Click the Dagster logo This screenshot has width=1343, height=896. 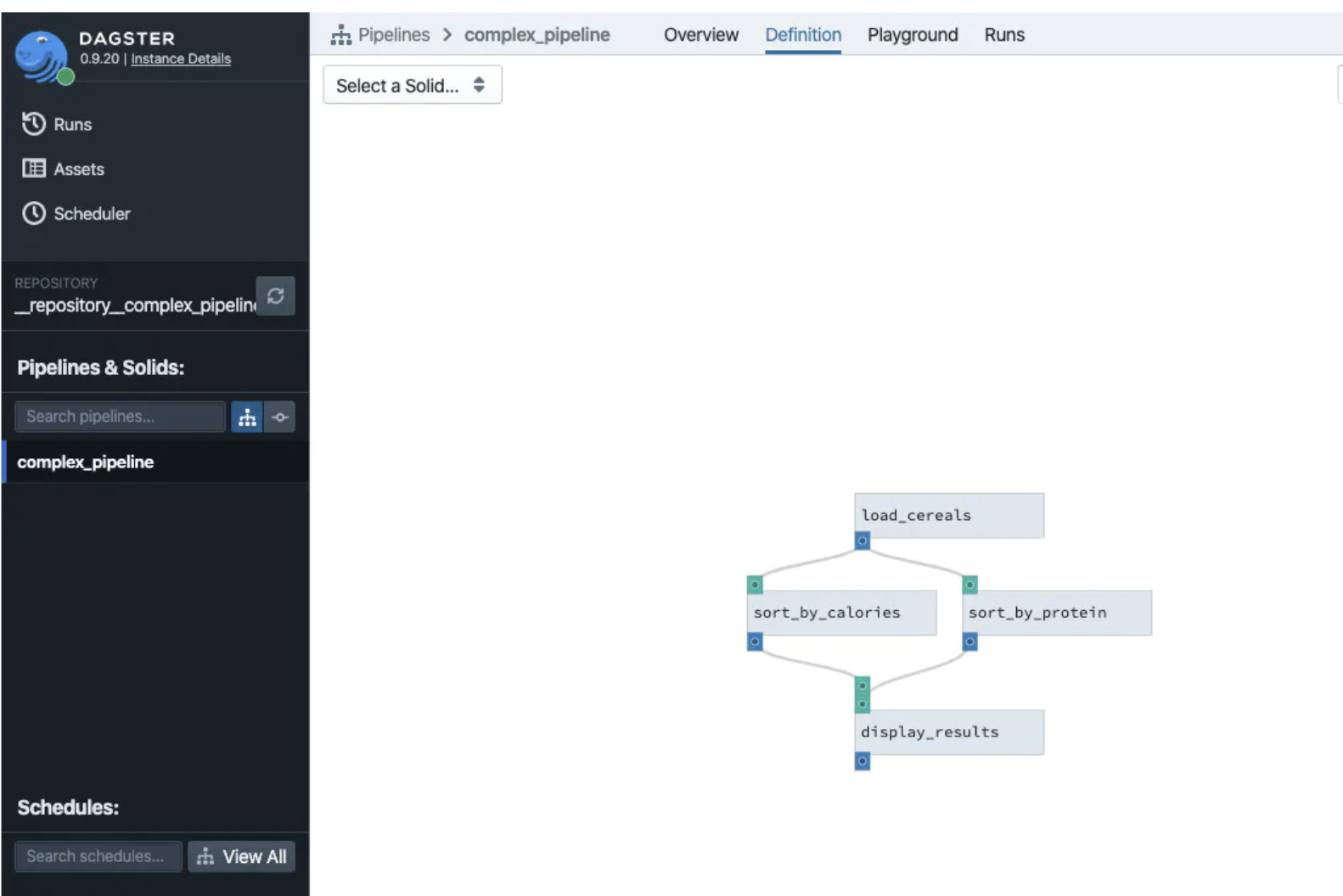(42, 57)
